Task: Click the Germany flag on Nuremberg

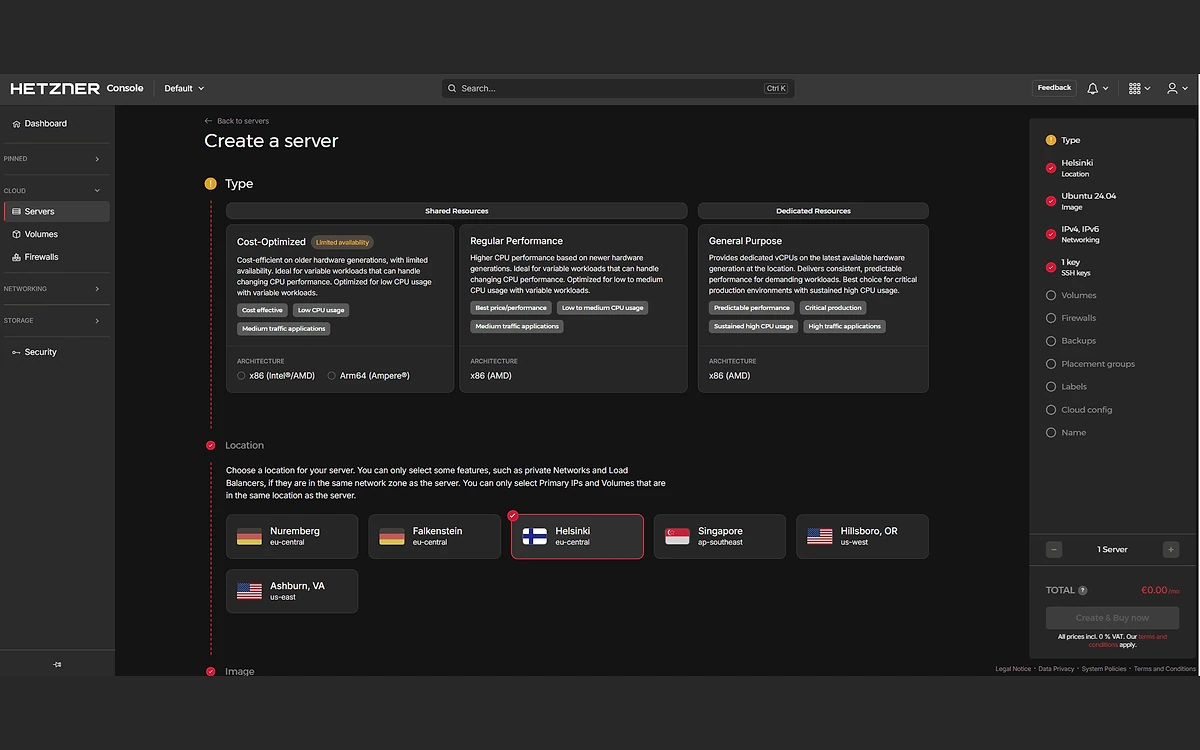Action: point(249,537)
